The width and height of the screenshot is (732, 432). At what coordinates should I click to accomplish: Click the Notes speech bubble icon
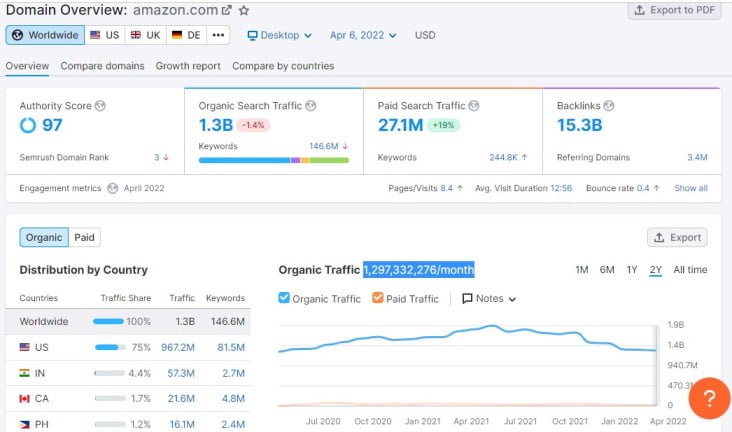467,298
